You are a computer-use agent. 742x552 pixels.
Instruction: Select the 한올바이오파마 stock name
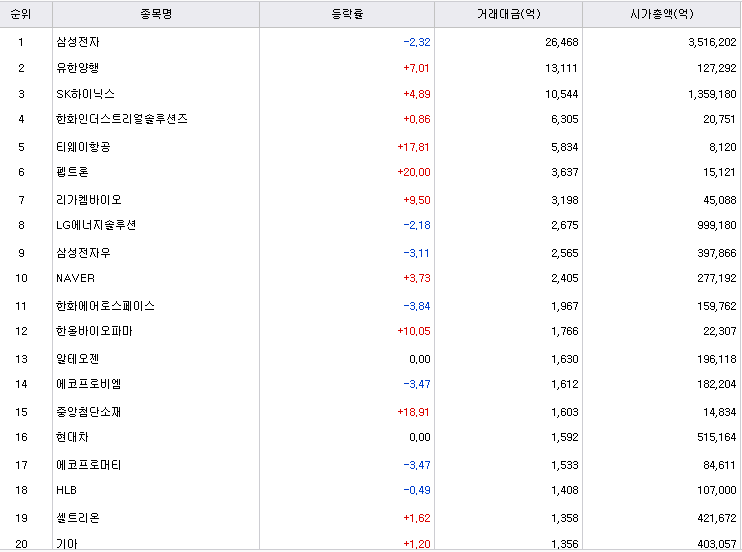click(94, 331)
